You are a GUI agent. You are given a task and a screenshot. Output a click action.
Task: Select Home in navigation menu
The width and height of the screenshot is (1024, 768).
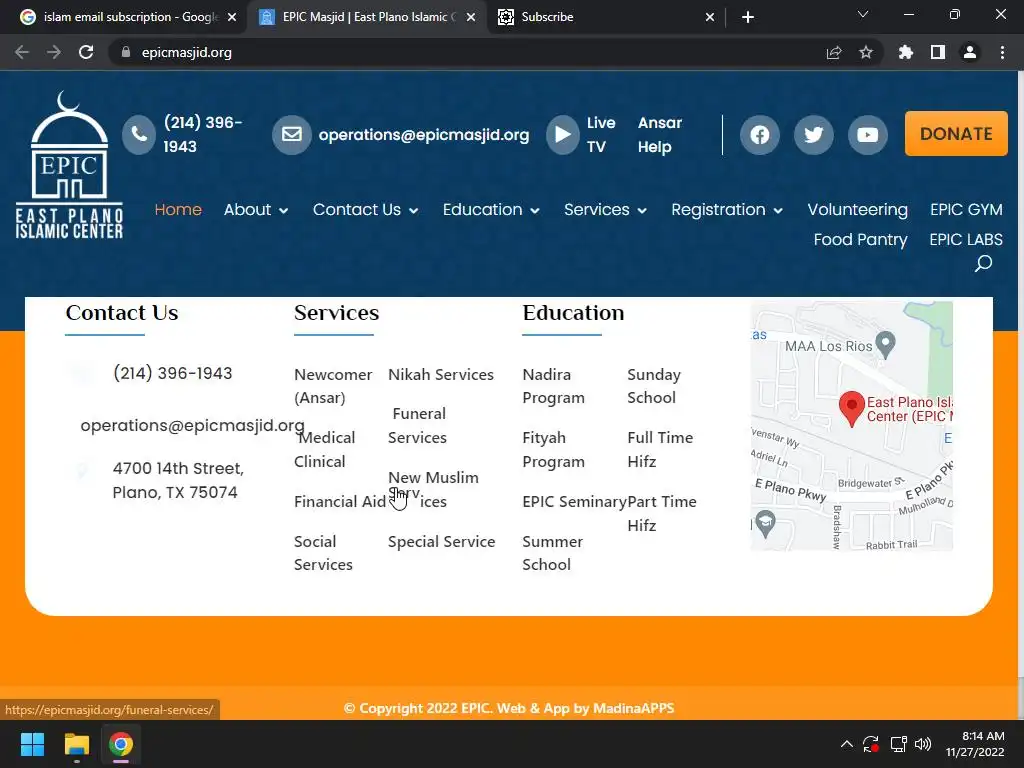178,210
